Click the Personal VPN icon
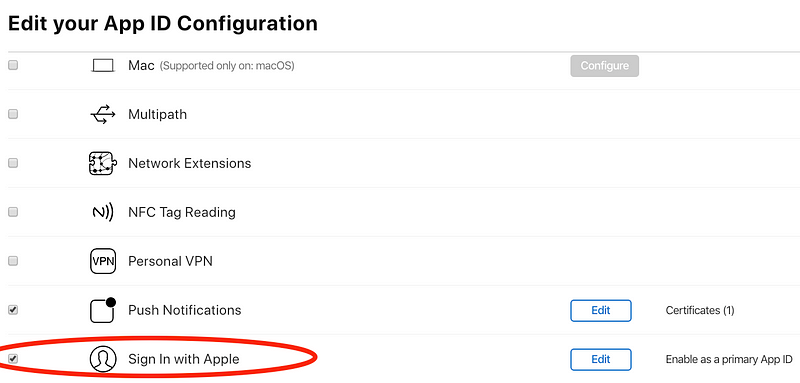The height and width of the screenshot is (383, 800). click(x=103, y=261)
